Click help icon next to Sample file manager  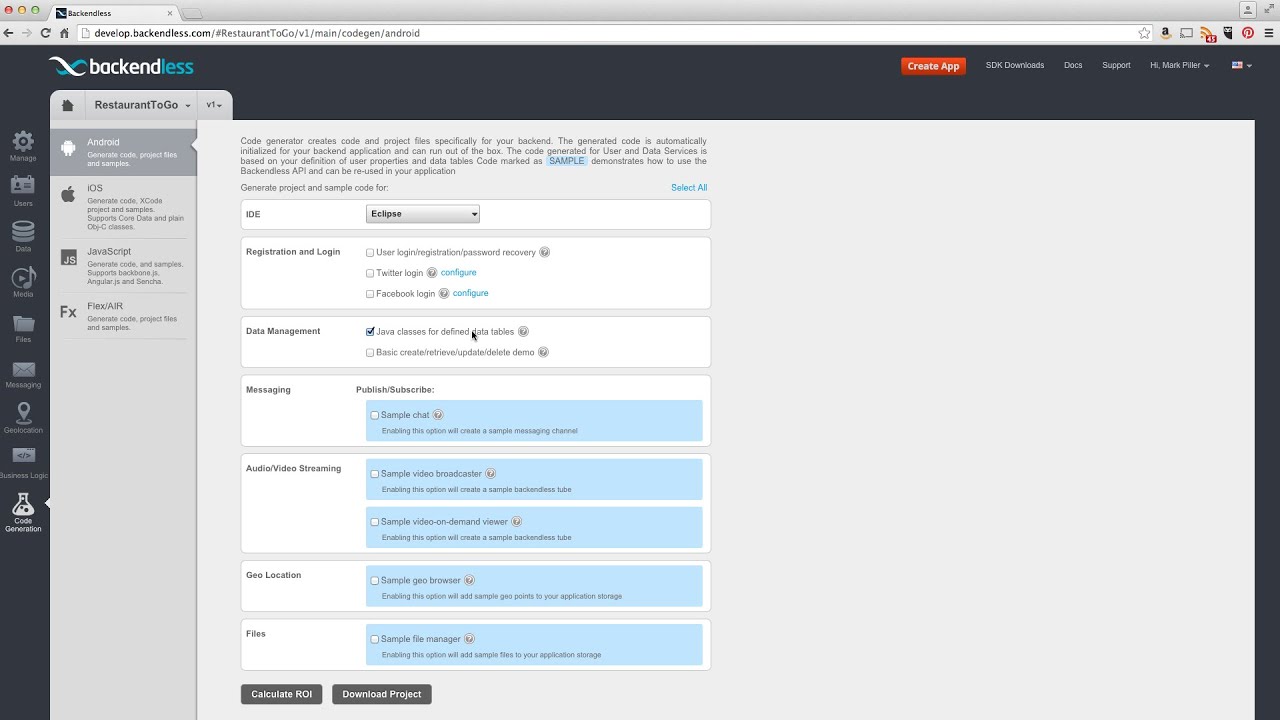470,639
